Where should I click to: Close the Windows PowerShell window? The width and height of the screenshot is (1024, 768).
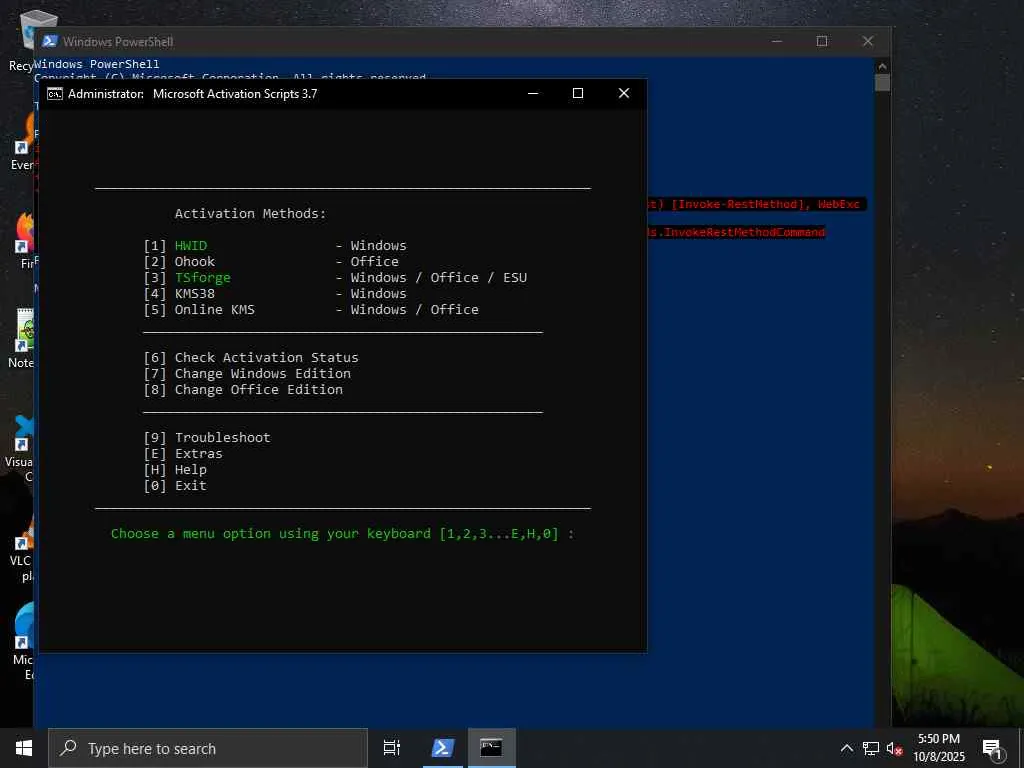coord(868,41)
